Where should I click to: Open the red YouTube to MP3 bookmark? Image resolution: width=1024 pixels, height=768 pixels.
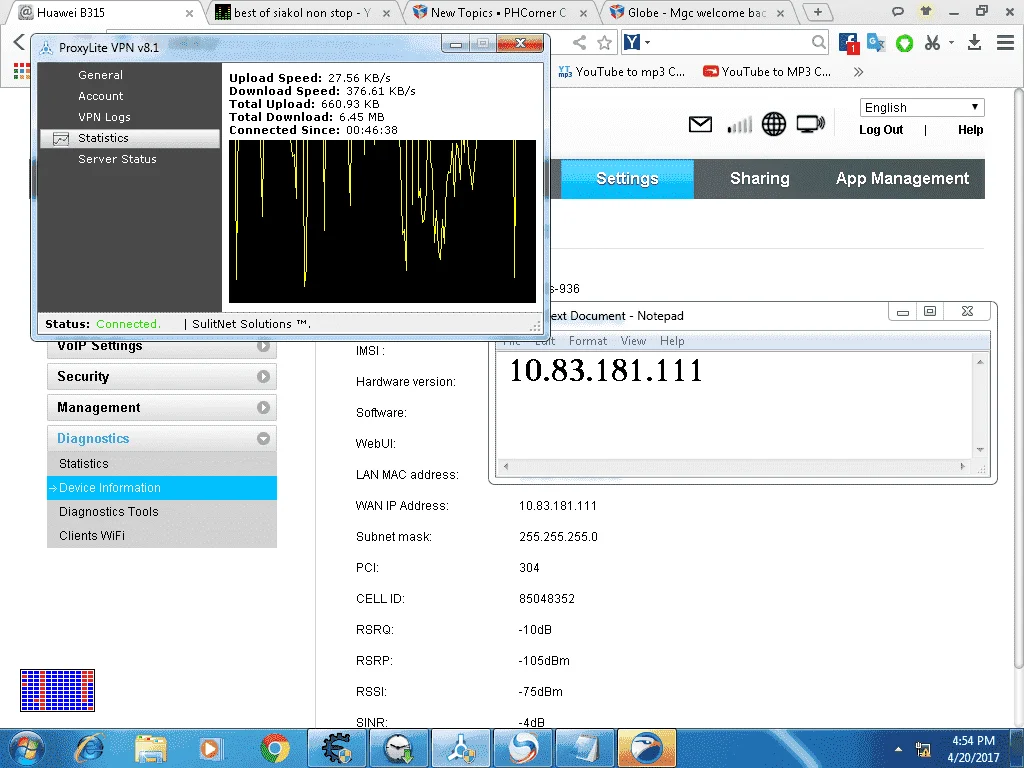pyautogui.click(x=767, y=72)
